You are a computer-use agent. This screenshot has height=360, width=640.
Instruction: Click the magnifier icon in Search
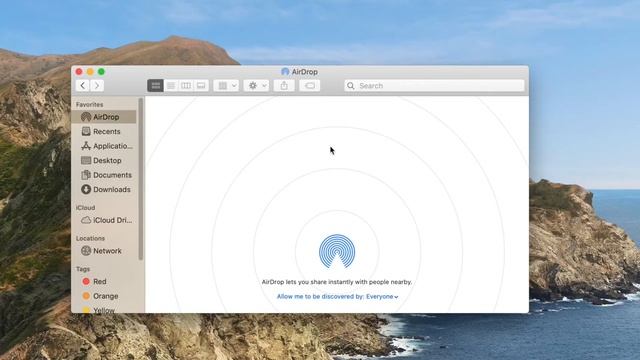pyautogui.click(x=351, y=85)
